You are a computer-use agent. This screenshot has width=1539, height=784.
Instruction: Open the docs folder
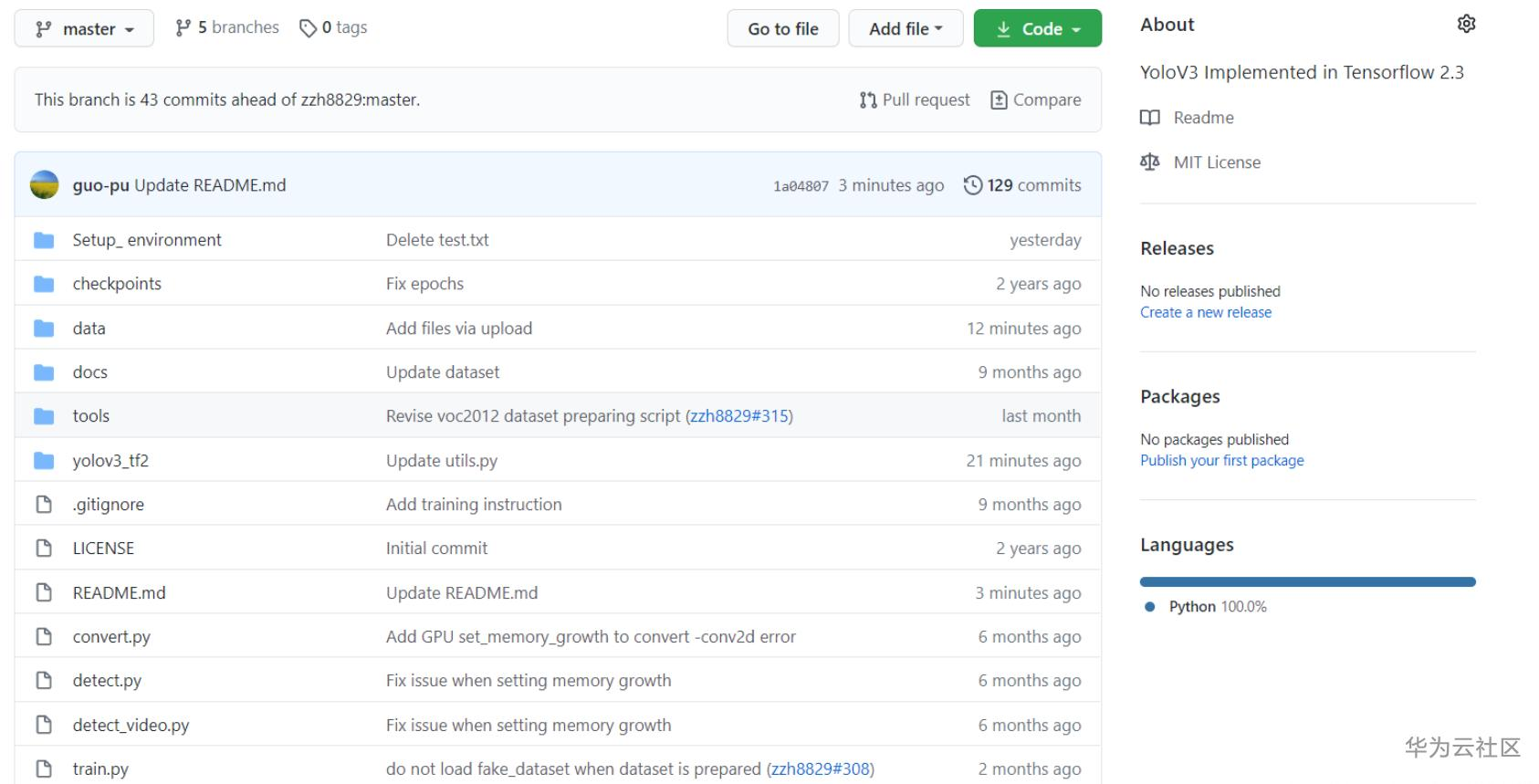[90, 372]
